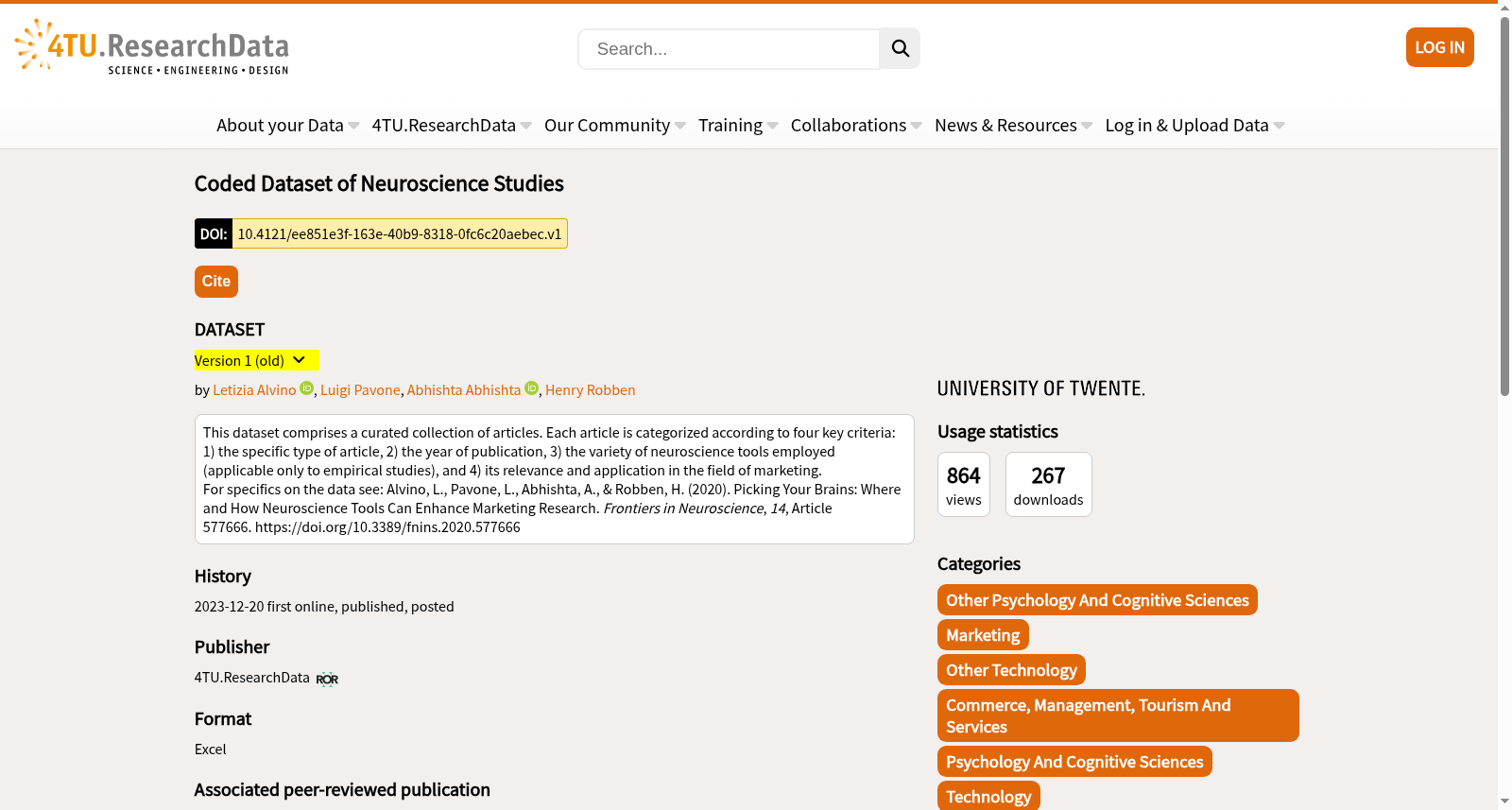The height and width of the screenshot is (810, 1512).
Task: Expand the 4TU.ResearchData menu
Action: [452, 126]
